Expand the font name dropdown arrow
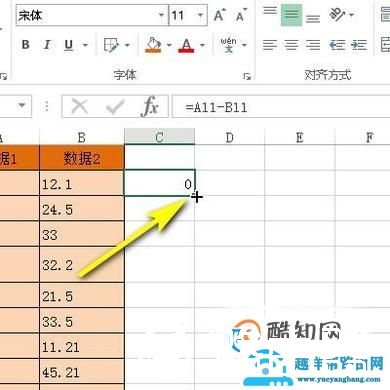This screenshot has width=390, height=390. (x=161, y=15)
